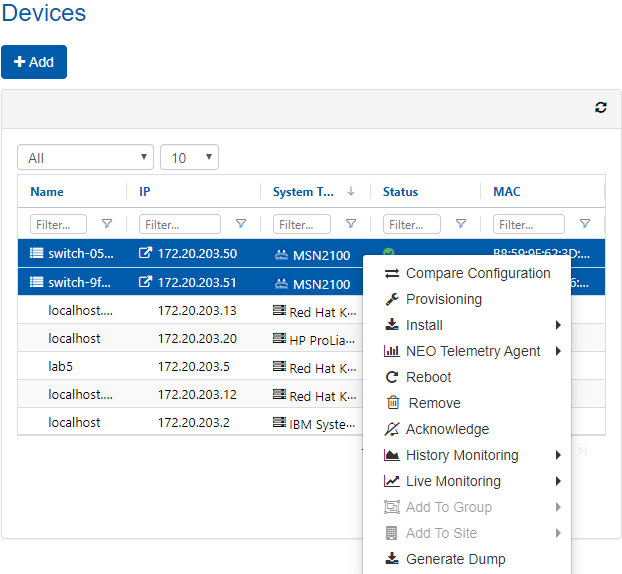The width and height of the screenshot is (622, 574).
Task: Open the page size dropdown showing 10
Action: click(x=189, y=158)
